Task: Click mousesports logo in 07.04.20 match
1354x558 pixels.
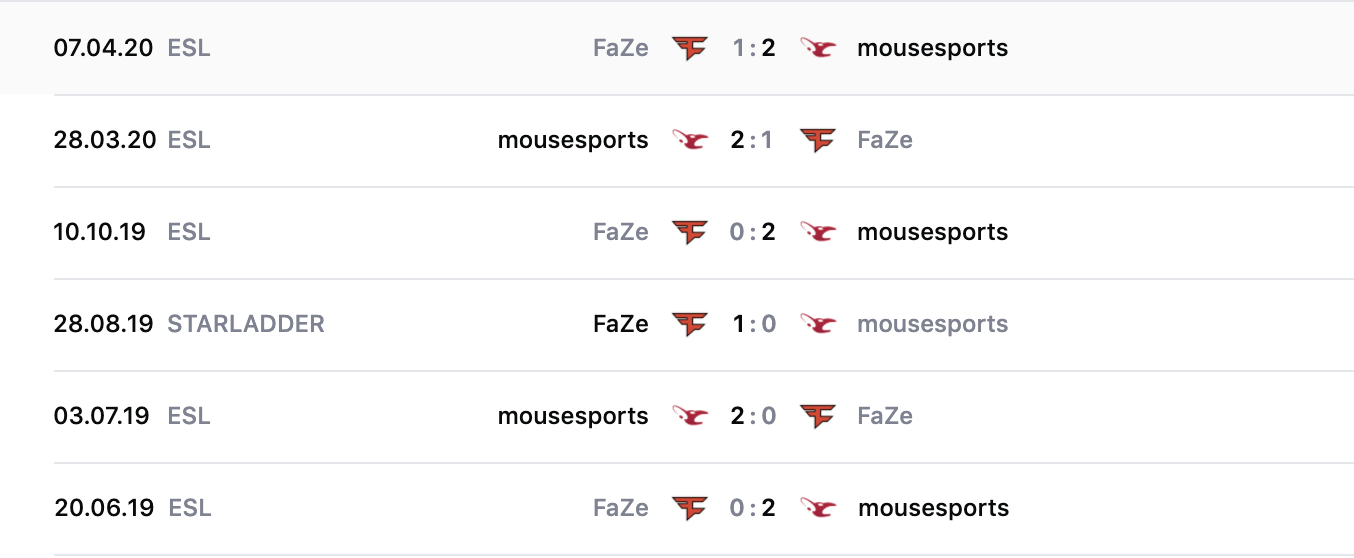Action: click(x=818, y=48)
